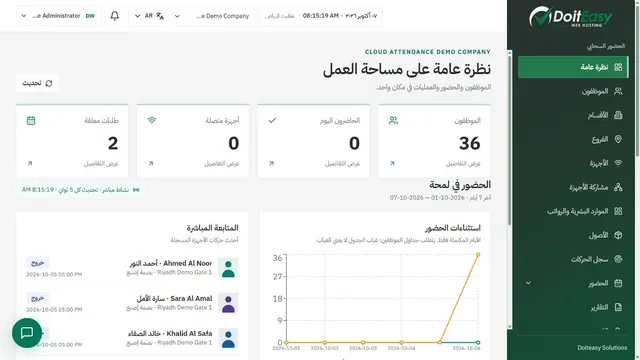This screenshot has height=360, width=640.
Task: Click the DoitEasy logo
Action: click(x=570, y=17)
